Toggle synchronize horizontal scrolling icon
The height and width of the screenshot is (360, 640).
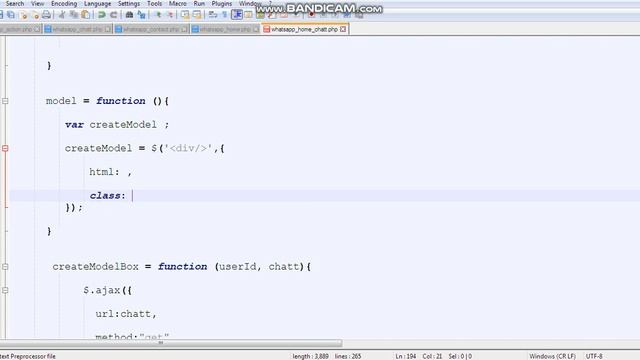(197, 15)
